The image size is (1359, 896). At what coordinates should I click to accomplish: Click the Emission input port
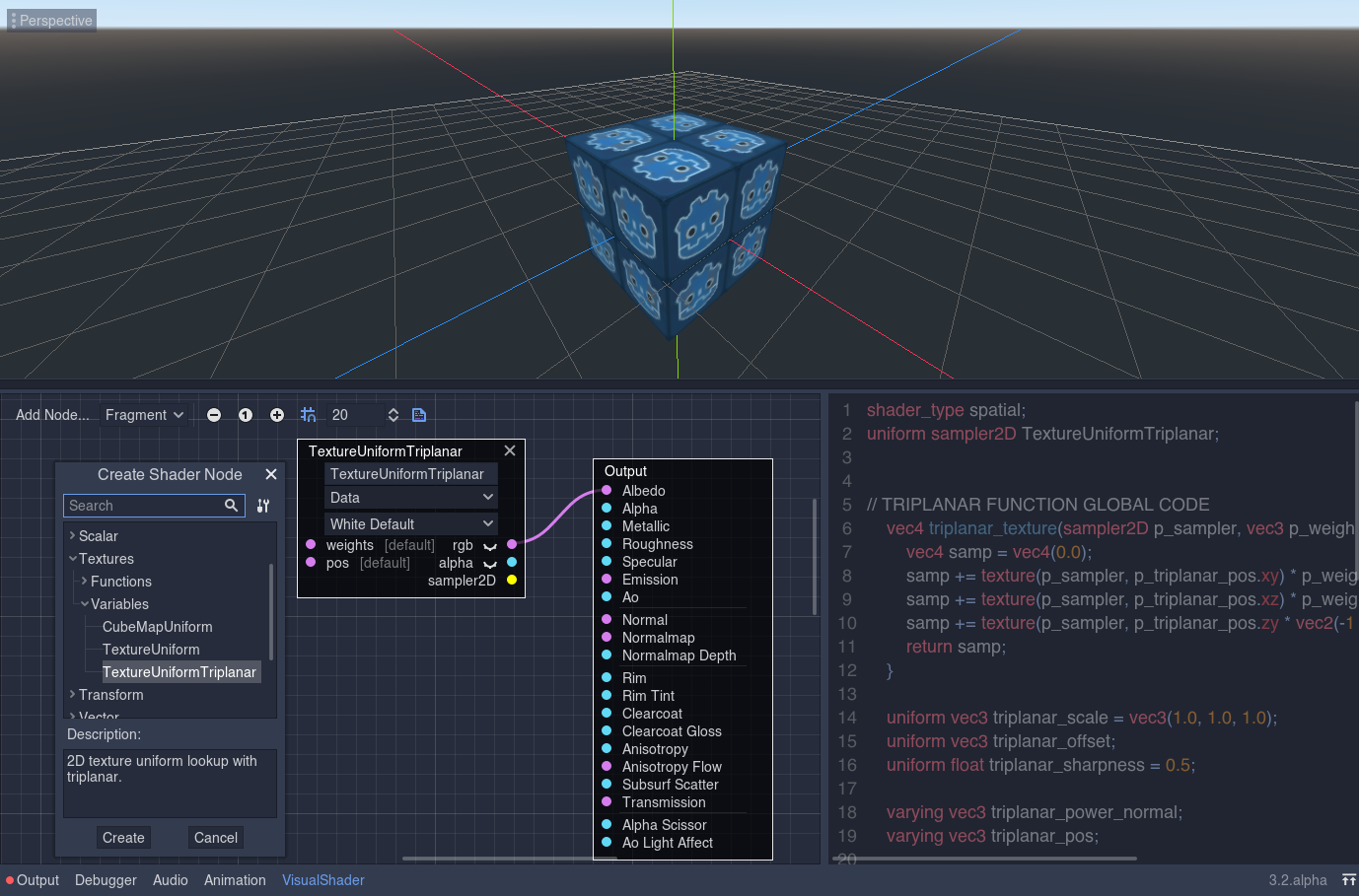click(607, 579)
